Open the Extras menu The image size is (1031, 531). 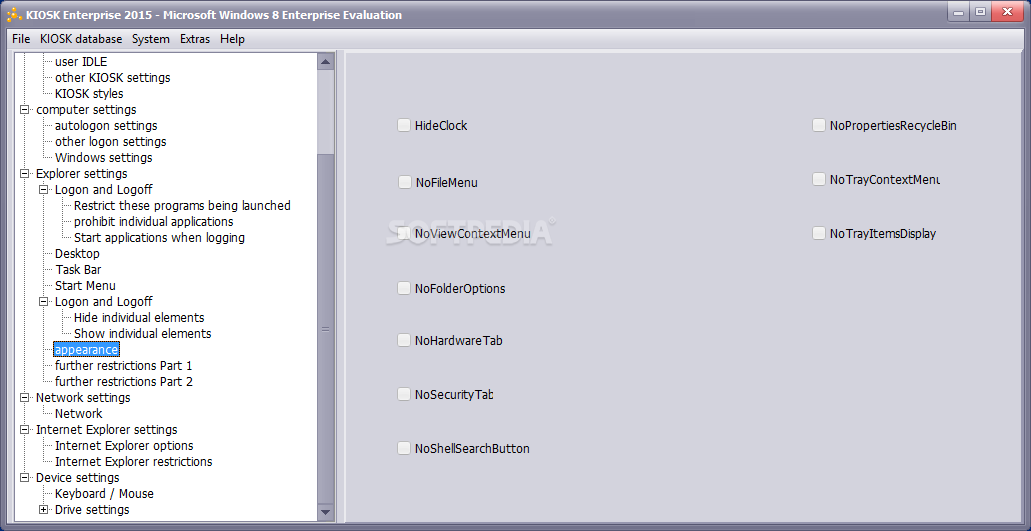coord(195,39)
